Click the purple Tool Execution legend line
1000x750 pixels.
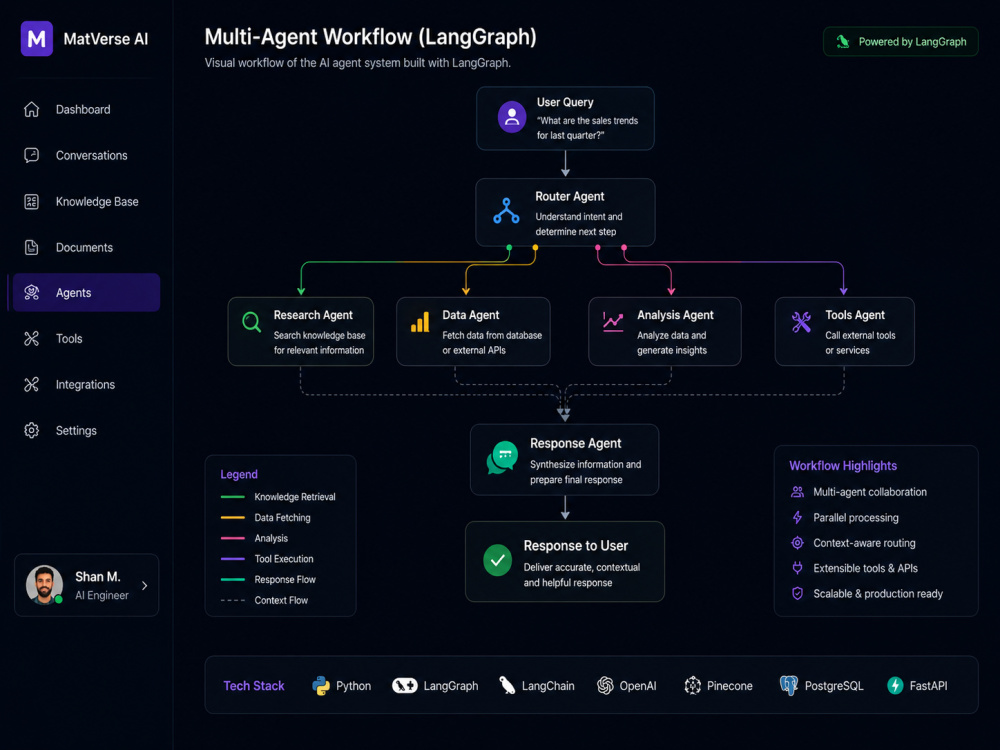coord(233,559)
